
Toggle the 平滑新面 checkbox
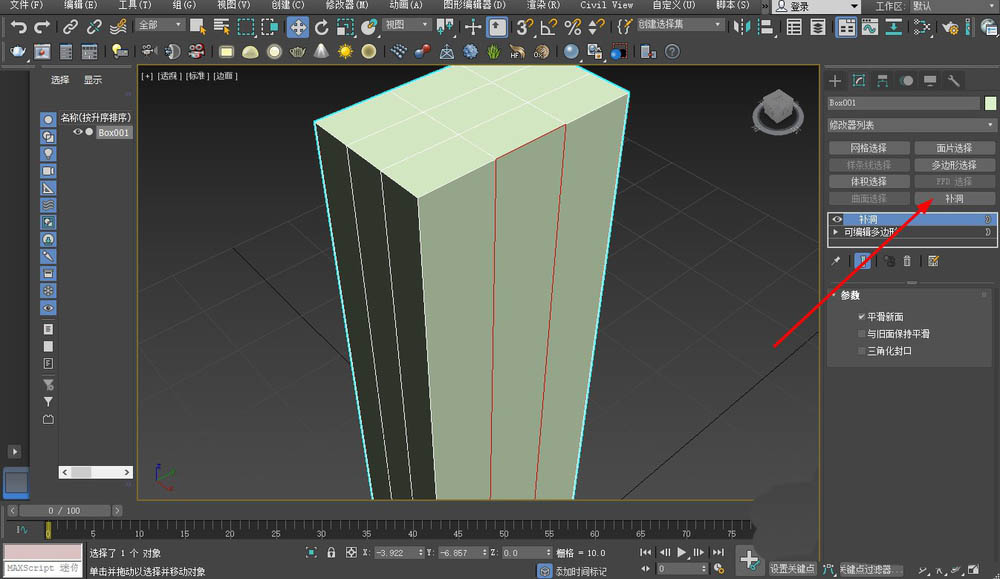(861, 317)
